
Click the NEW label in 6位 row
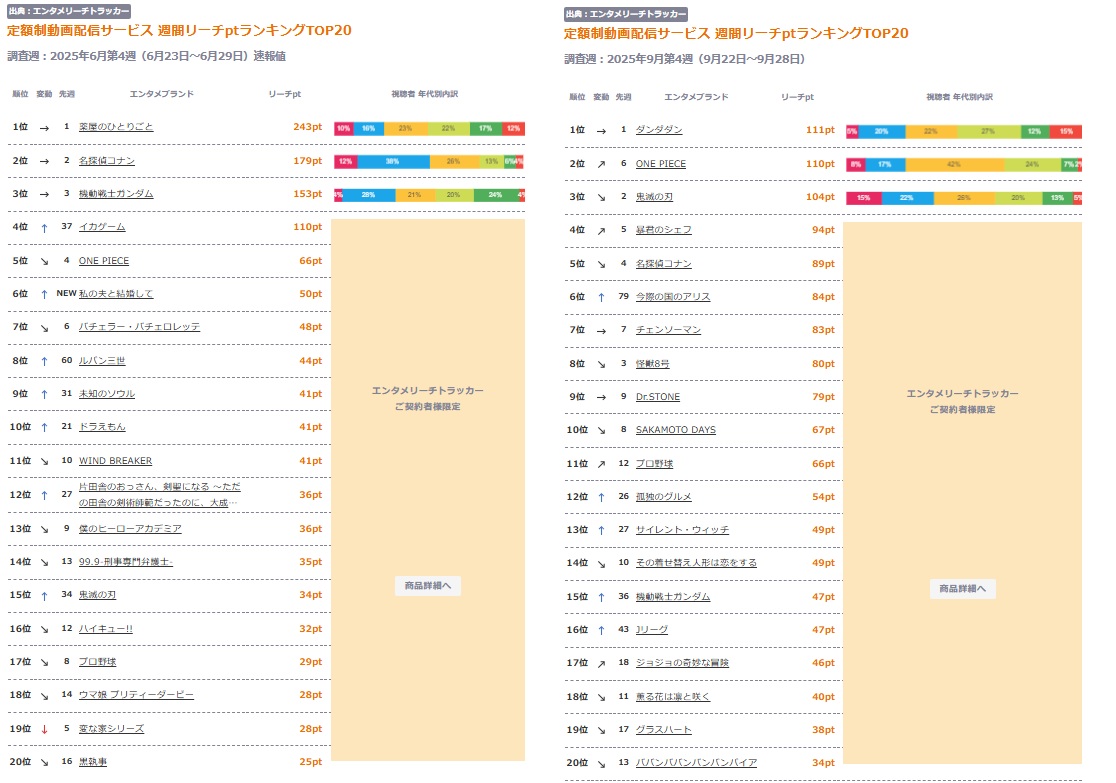pos(66,293)
